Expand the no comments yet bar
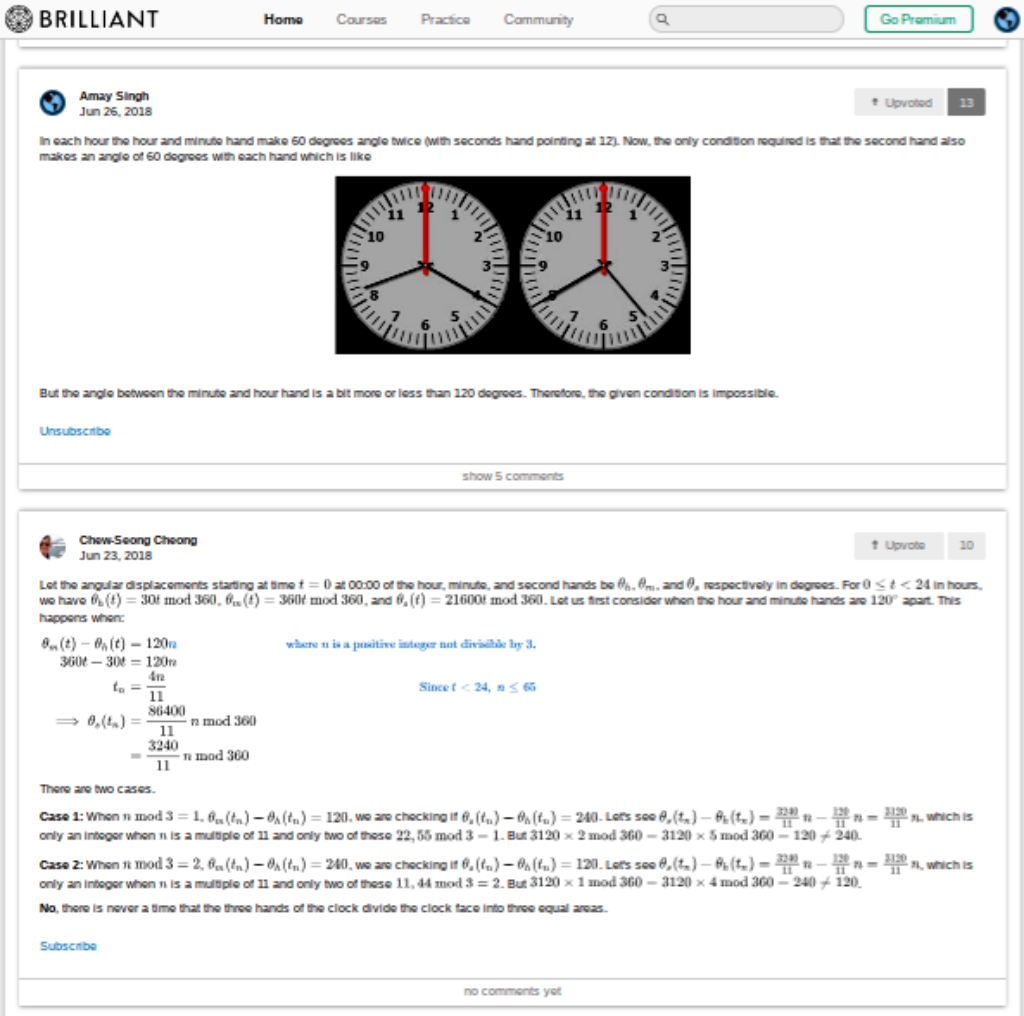1024x1016 pixels. pos(512,991)
